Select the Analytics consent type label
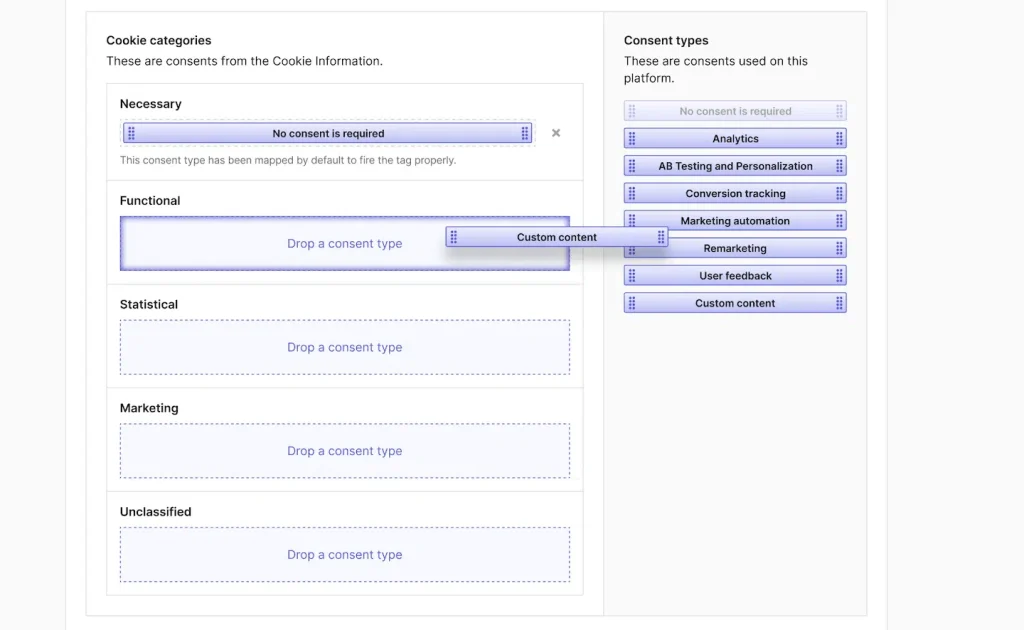1024x630 pixels. point(735,139)
